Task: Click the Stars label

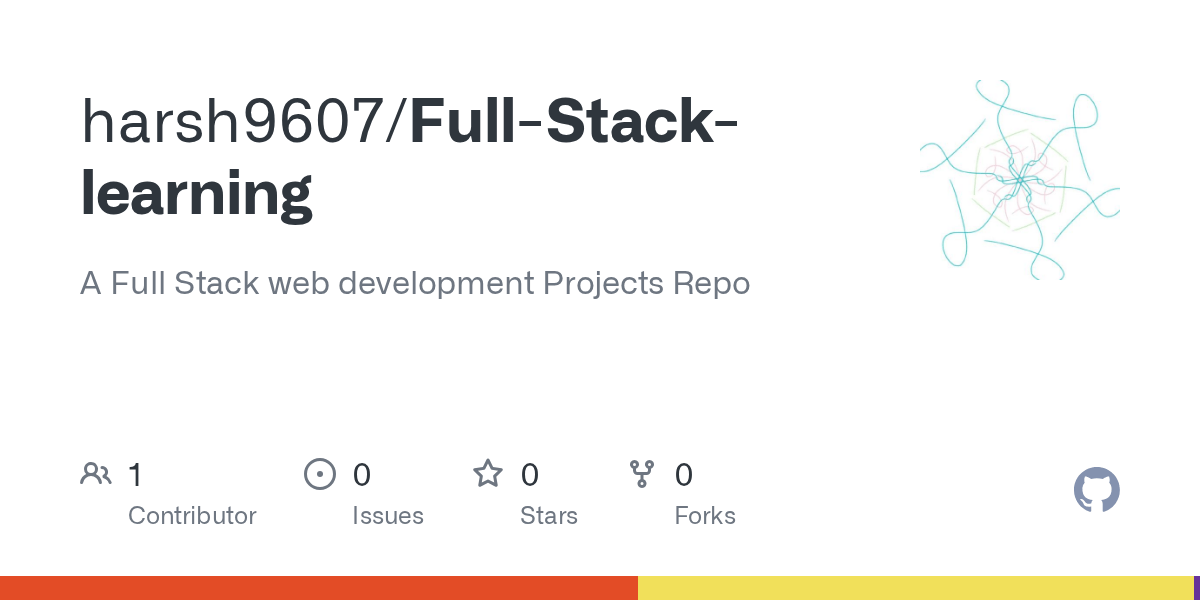Action: click(x=548, y=516)
